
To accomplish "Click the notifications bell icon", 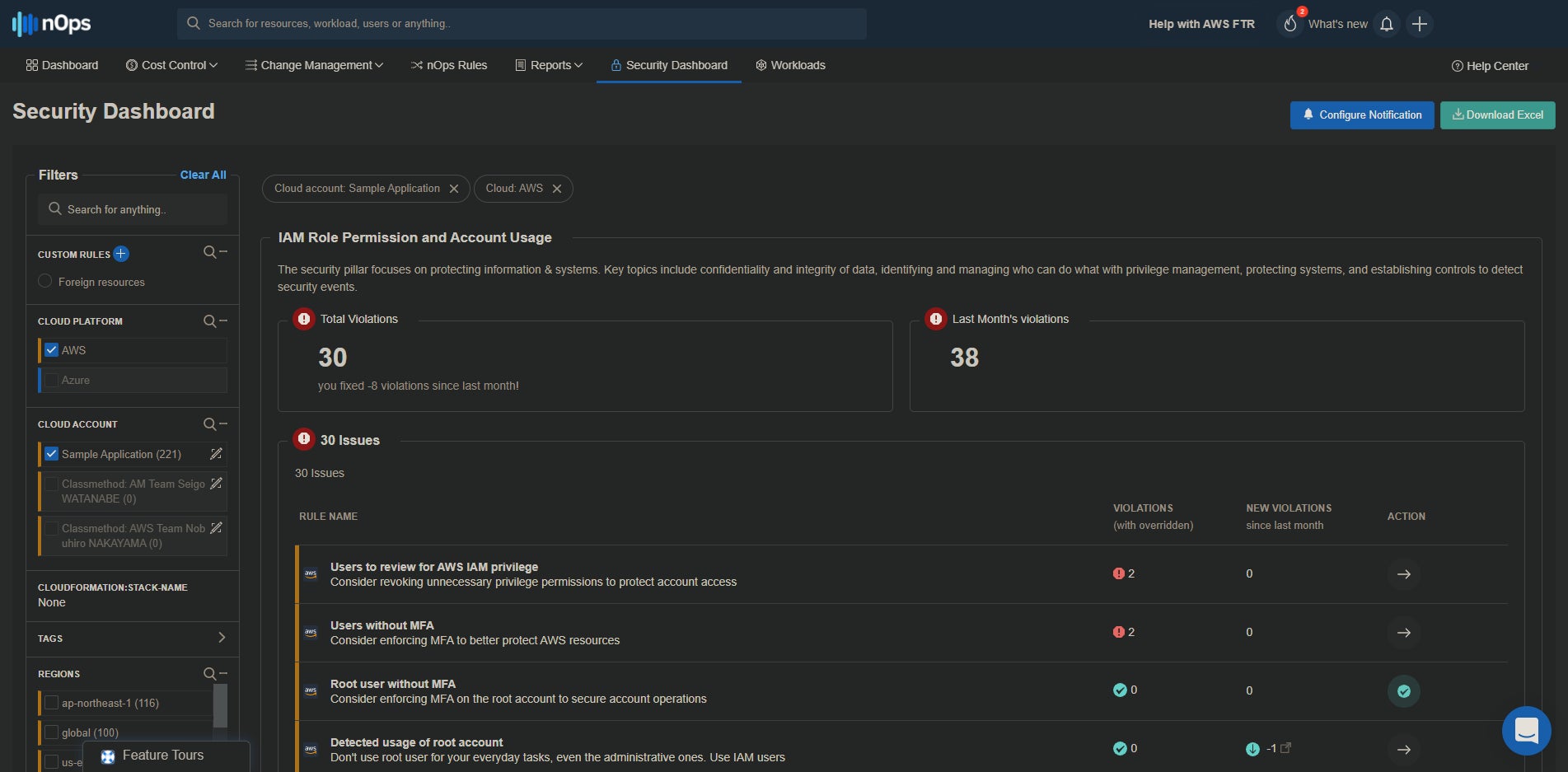I will pos(1387,24).
